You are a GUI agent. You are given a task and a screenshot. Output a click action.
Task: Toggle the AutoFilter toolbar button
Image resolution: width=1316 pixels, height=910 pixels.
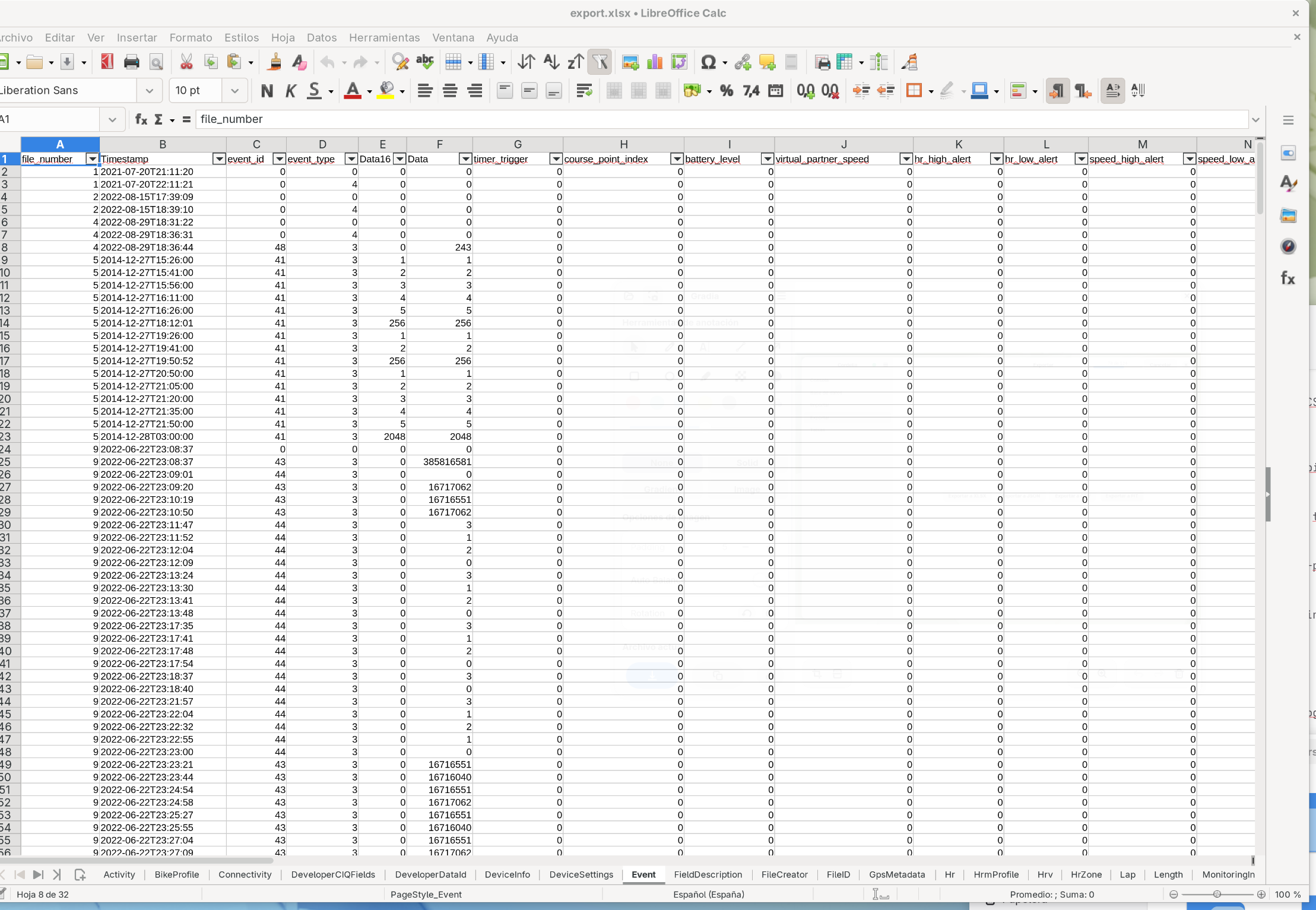[x=600, y=62]
